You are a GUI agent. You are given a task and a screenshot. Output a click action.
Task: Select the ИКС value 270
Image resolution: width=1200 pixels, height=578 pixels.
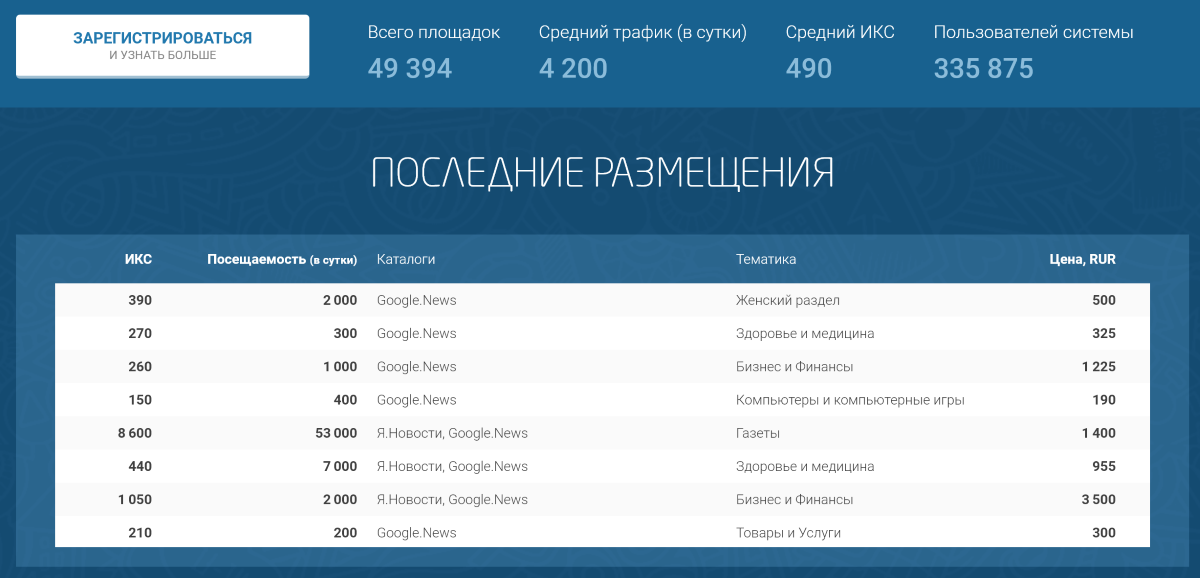[140, 333]
